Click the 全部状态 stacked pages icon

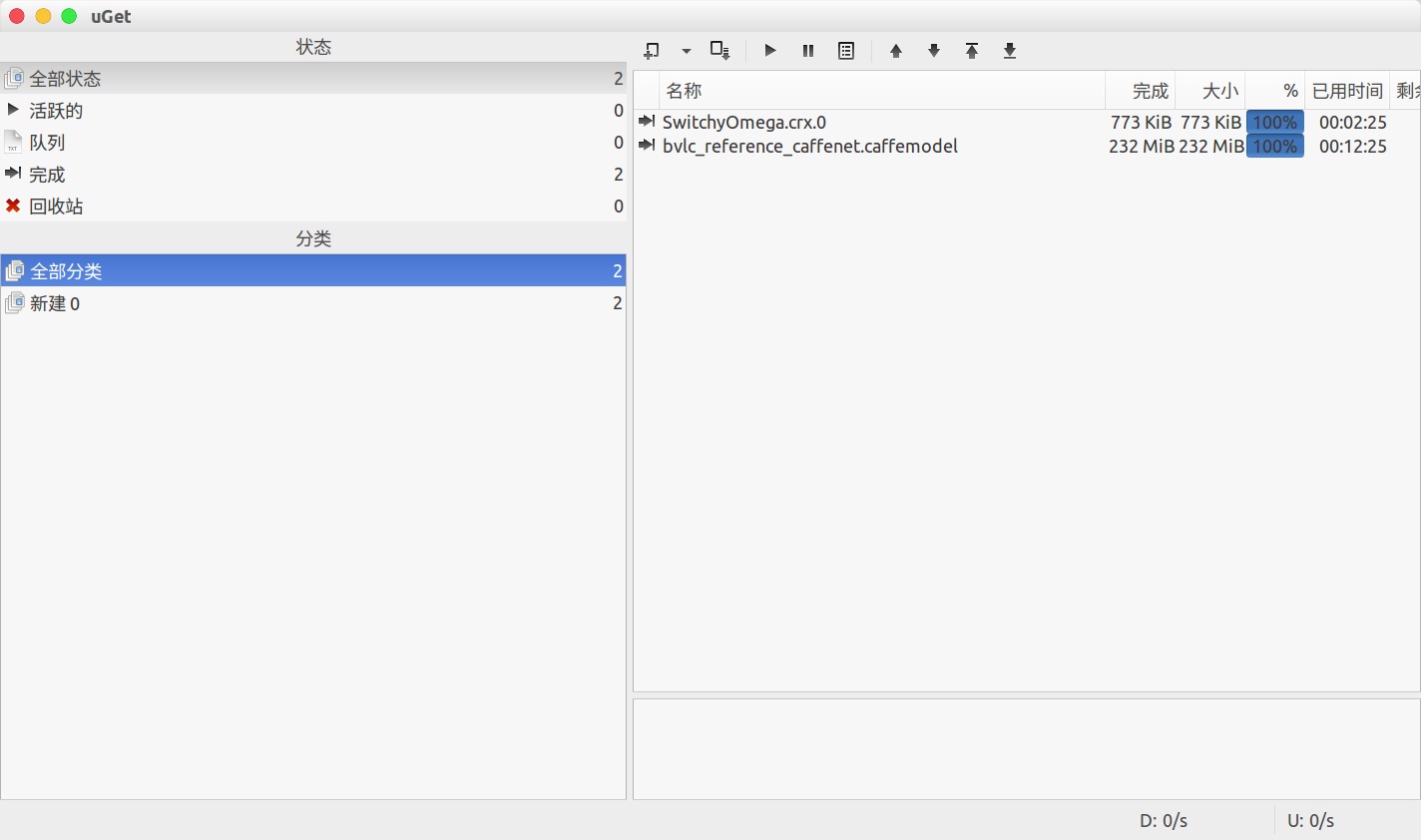[x=14, y=78]
